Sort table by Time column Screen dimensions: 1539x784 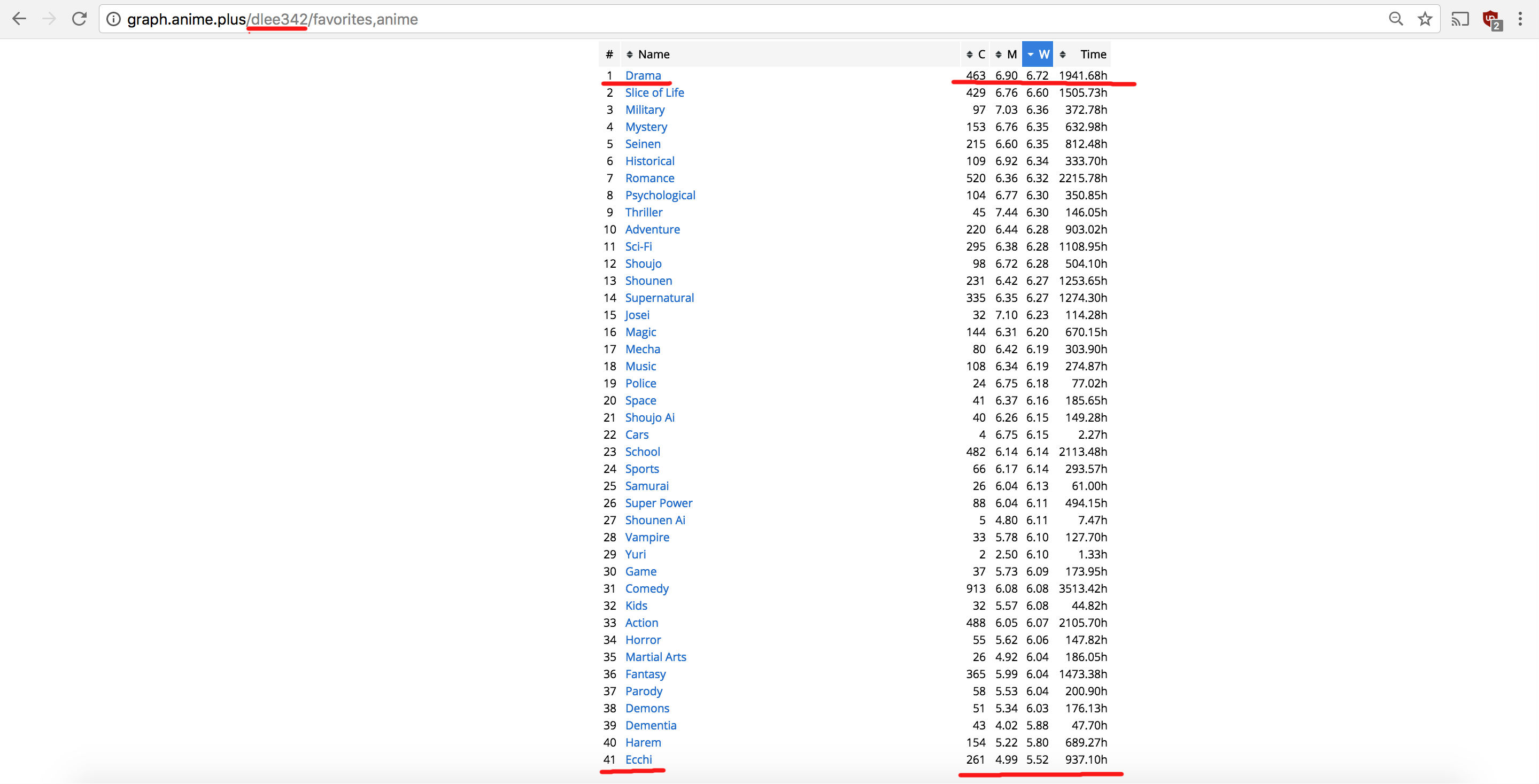click(1082, 55)
